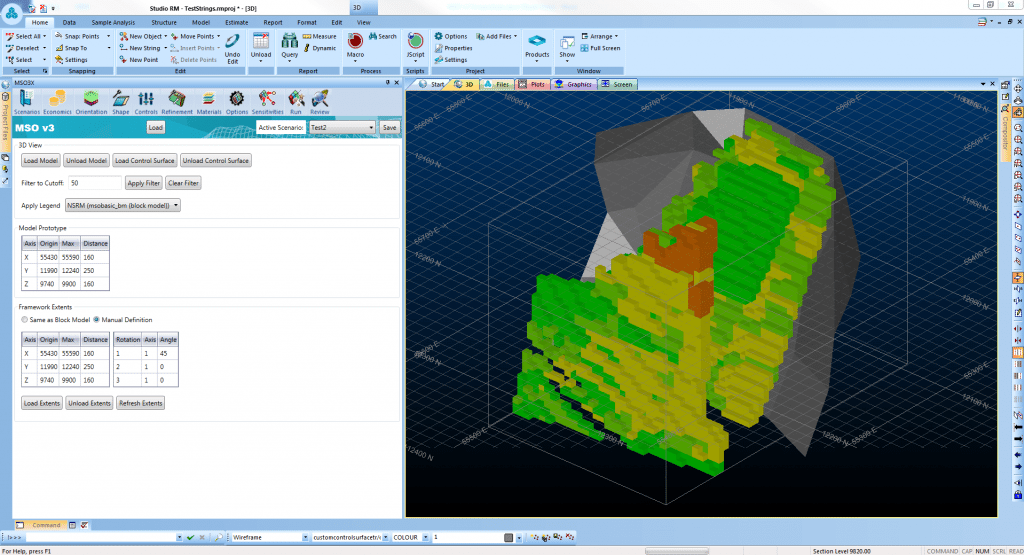Expand the Snap: Points dropdown arrow
This screenshot has width=1024, height=555.
pyautogui.click(x=108, y=37)
